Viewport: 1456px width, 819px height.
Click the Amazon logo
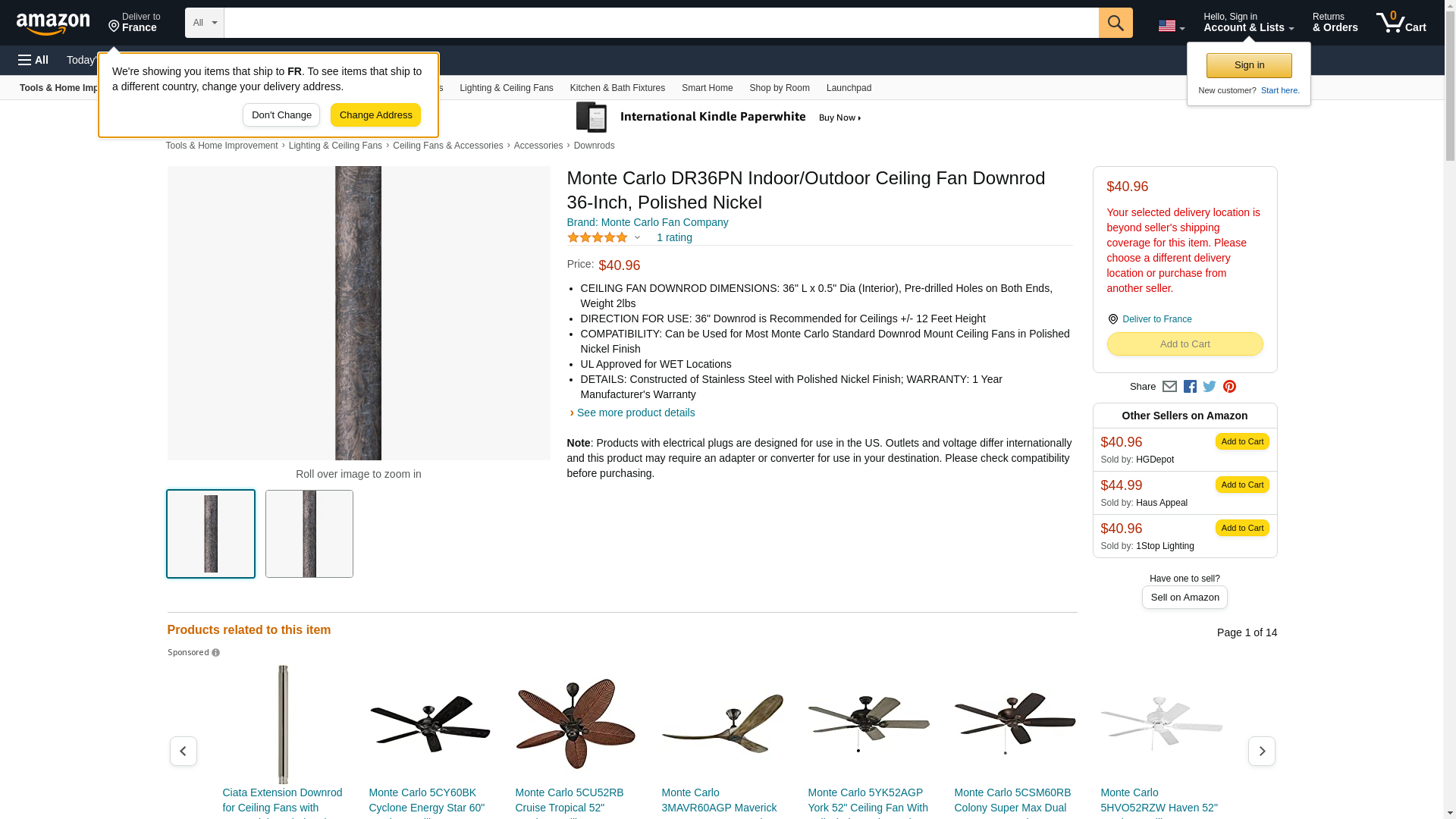coord(53,24)
